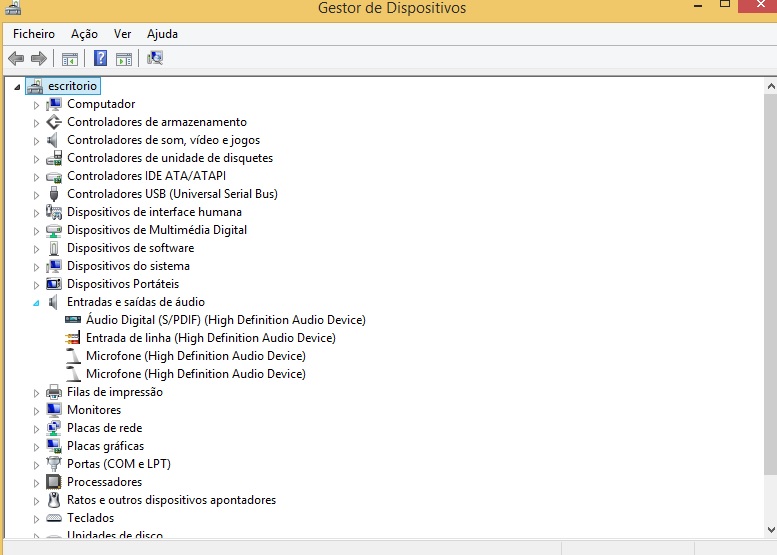Click the USB plug icon
Viewport: 777px width, 555px height.
coord(54,194)
